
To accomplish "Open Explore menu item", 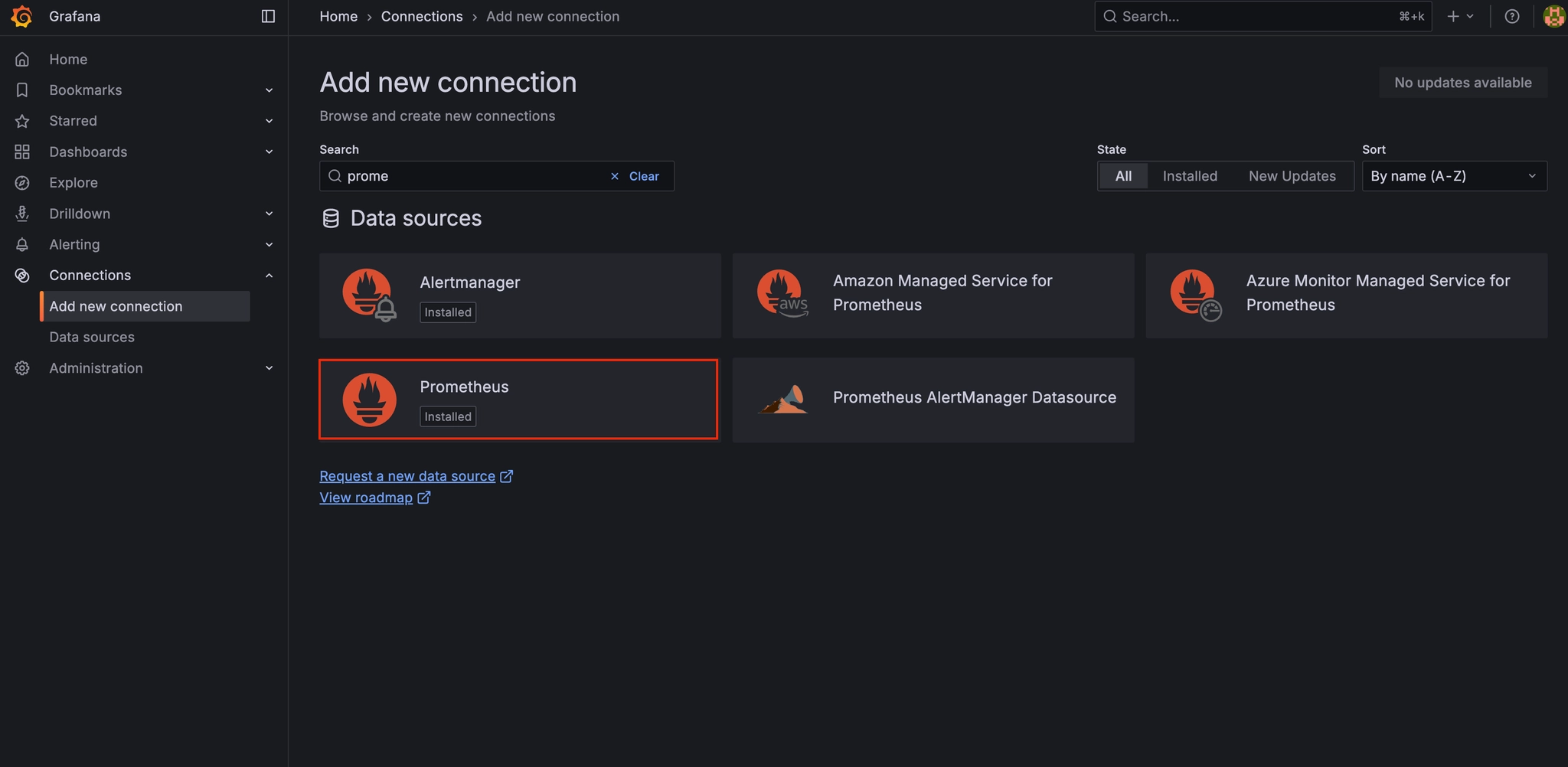I will [73, 183].
